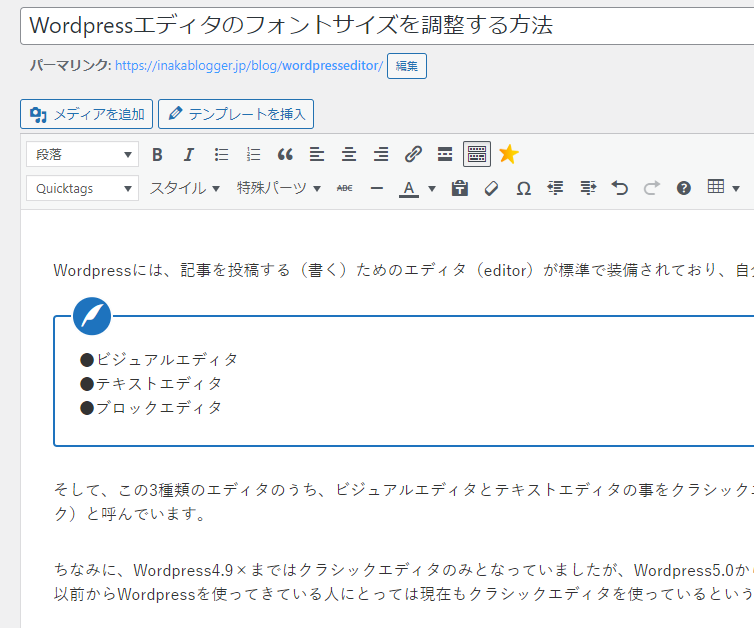
Task: Click the yellow star icon
Action: pos(509,154)
